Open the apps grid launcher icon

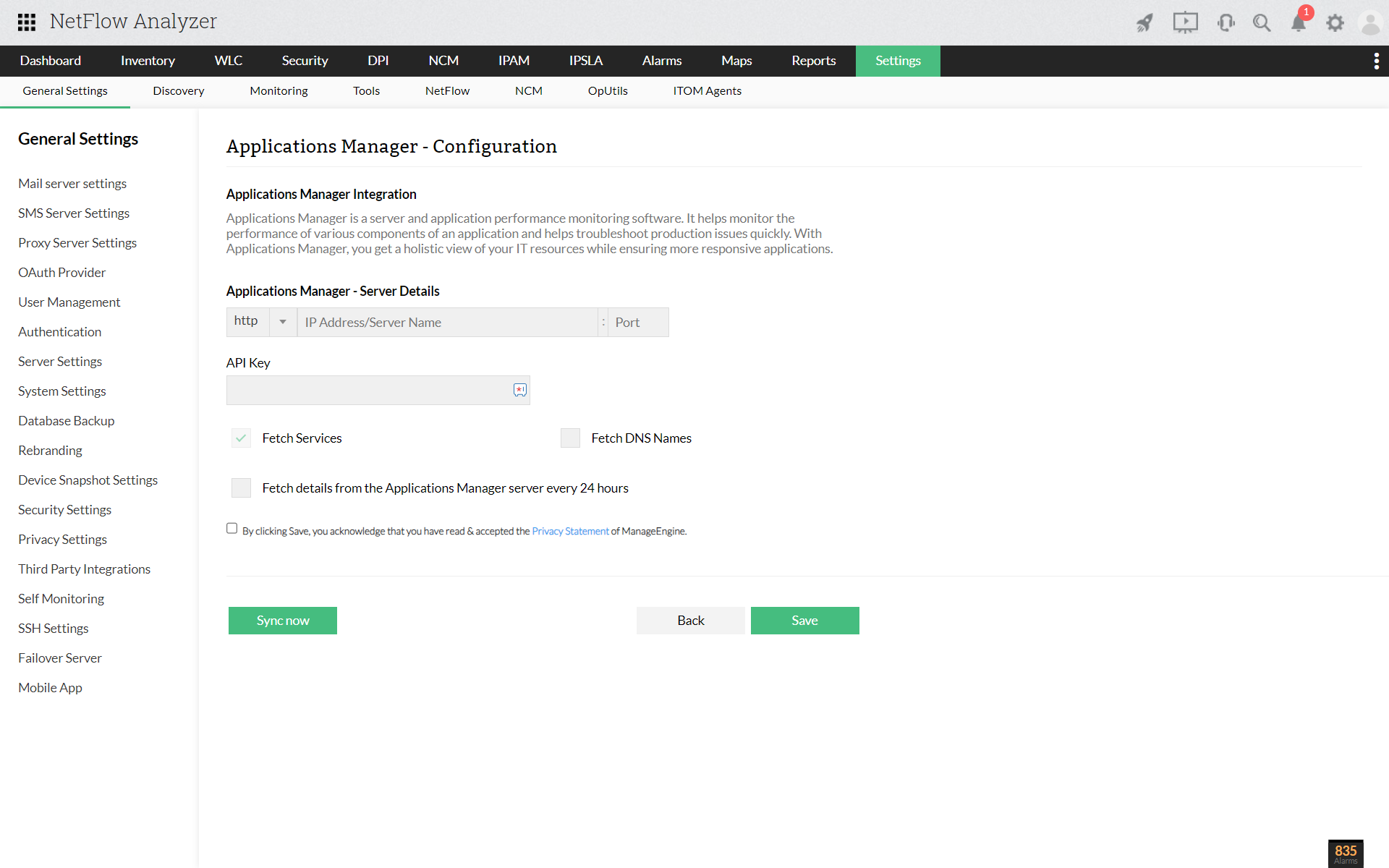click(x=27, y=22)
